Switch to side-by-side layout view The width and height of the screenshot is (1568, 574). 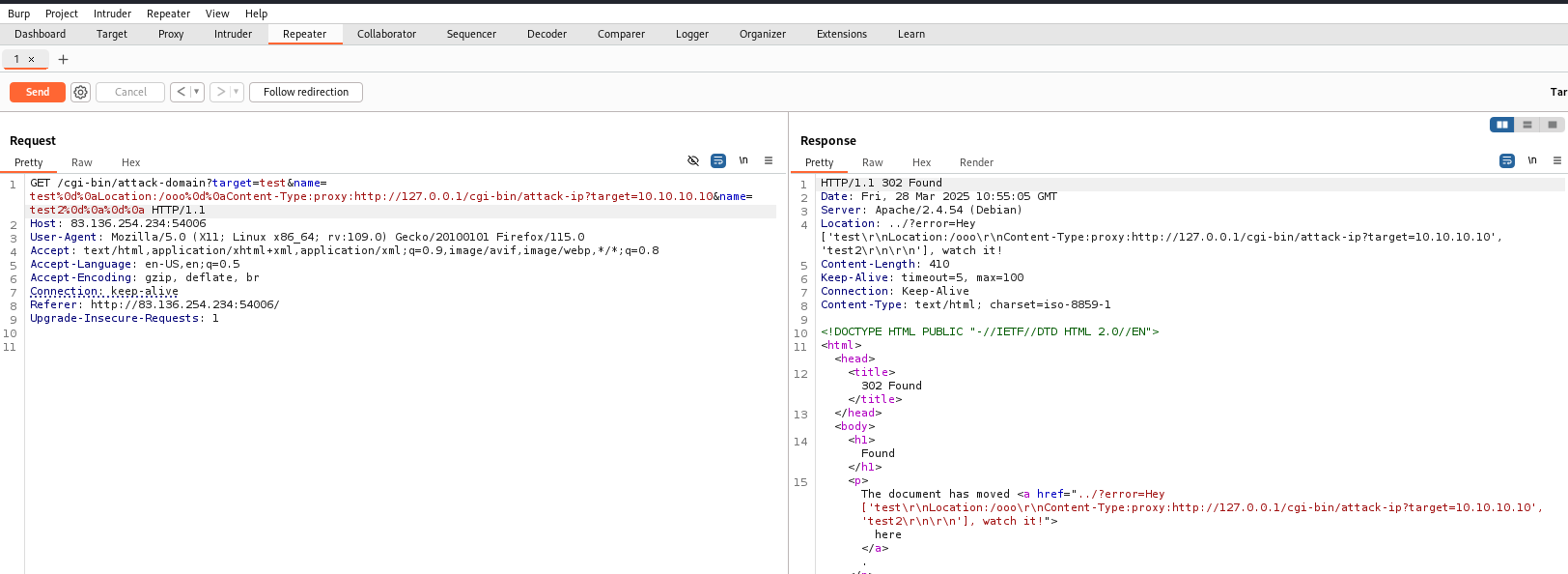click(1502, 125)
